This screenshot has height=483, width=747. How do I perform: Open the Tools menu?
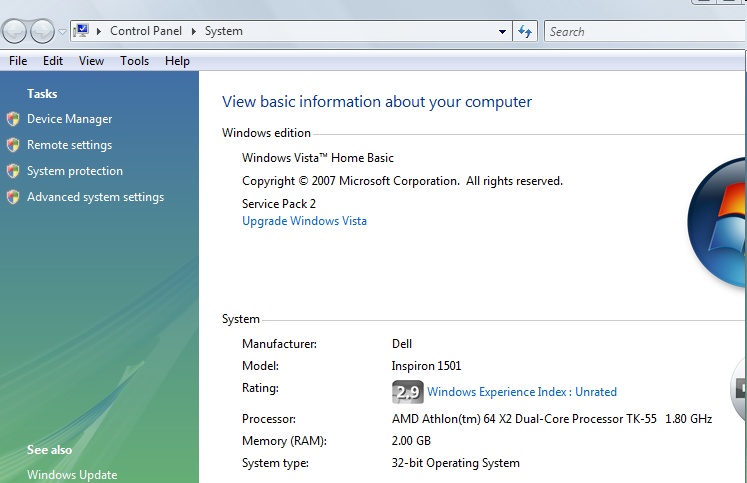pyautogui.click(x=134, y=61)
